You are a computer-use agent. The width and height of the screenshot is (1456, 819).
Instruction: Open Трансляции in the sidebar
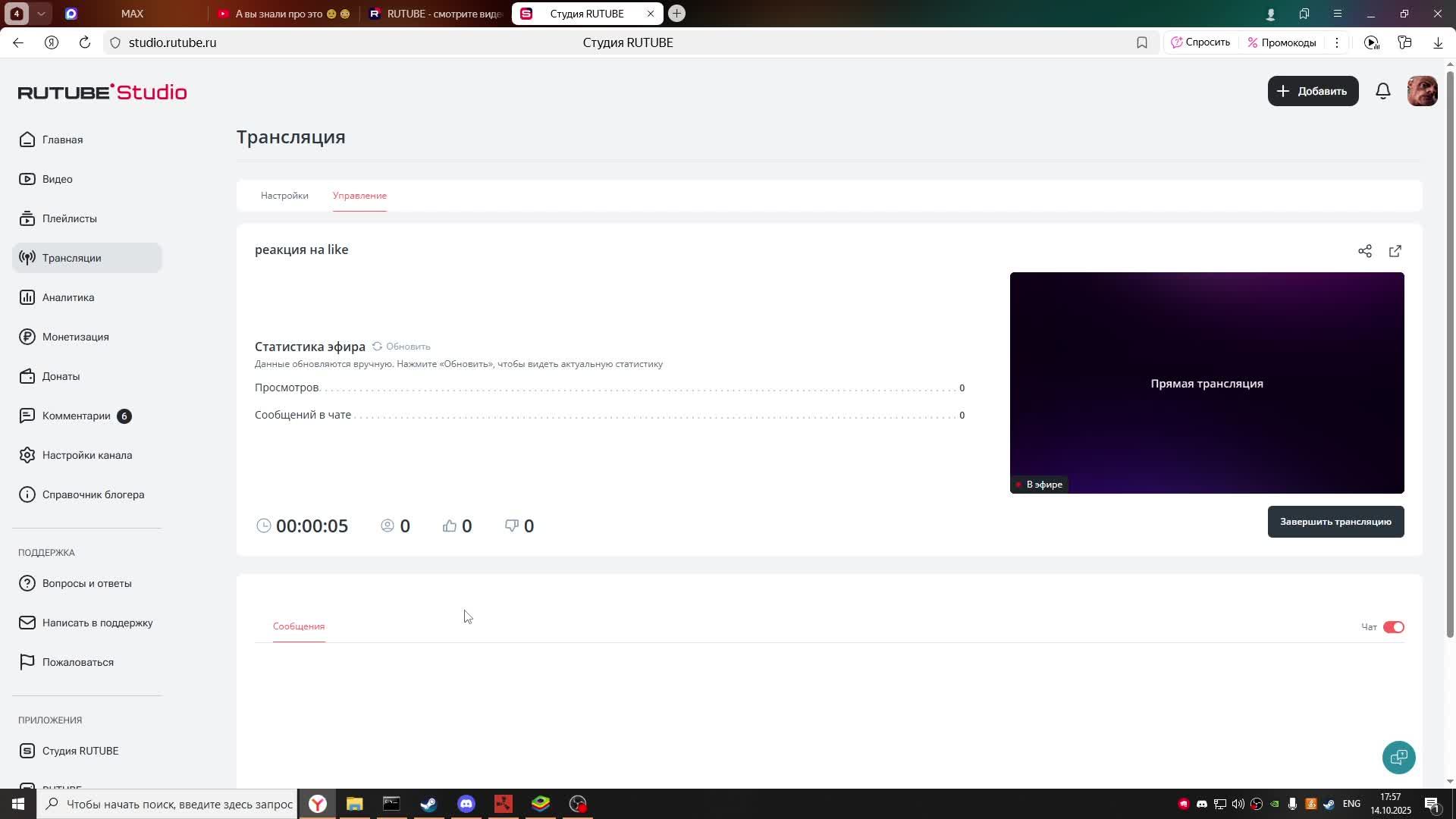[71, 258]
